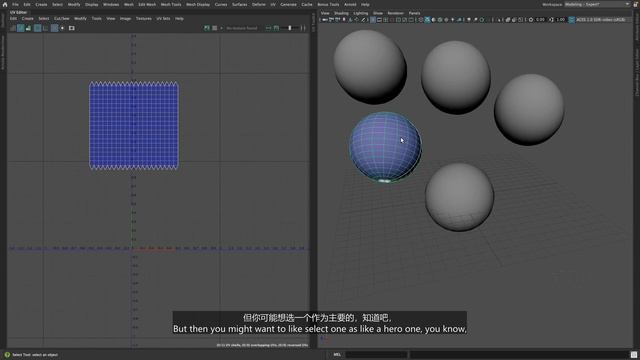The image size is (640, 360).
Task: Toggle checker map icon in UV Editor
Action: coord(215,28)
